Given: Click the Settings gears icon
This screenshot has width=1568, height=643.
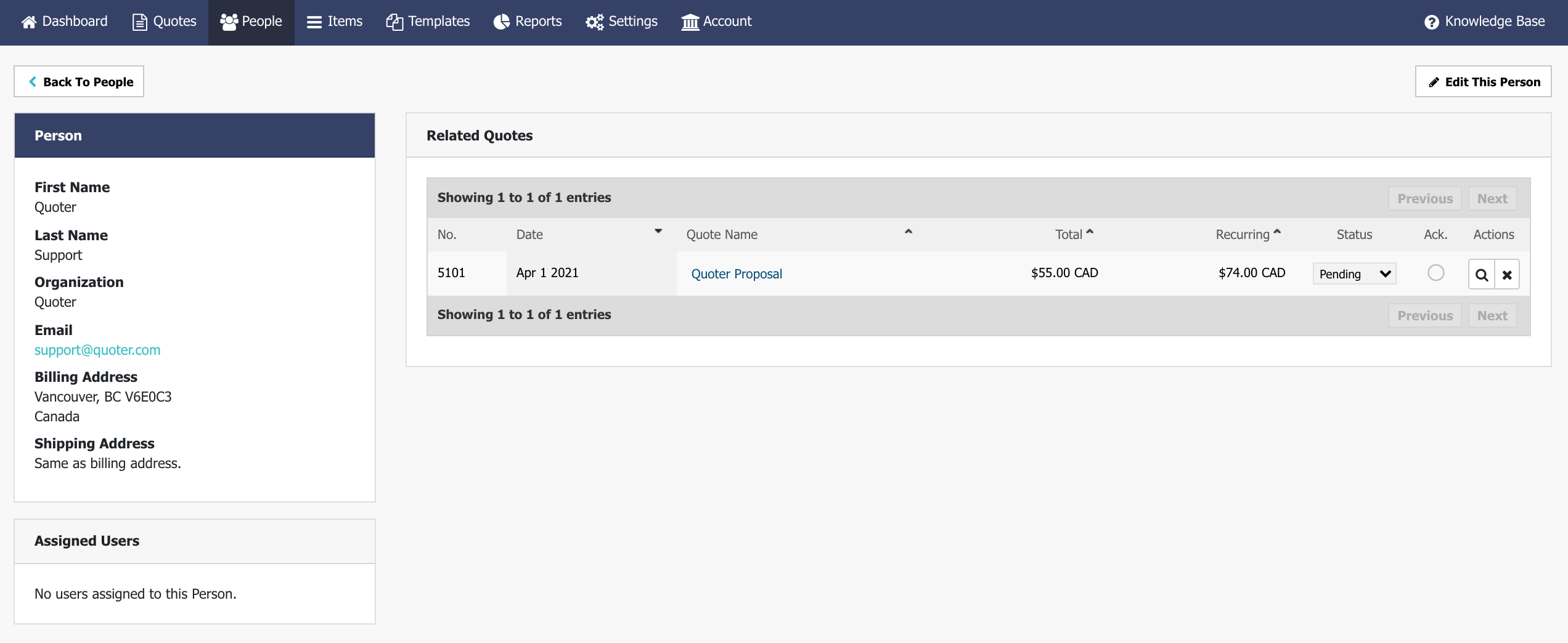Looking at the screenshot, I should [x=595, y=22].
